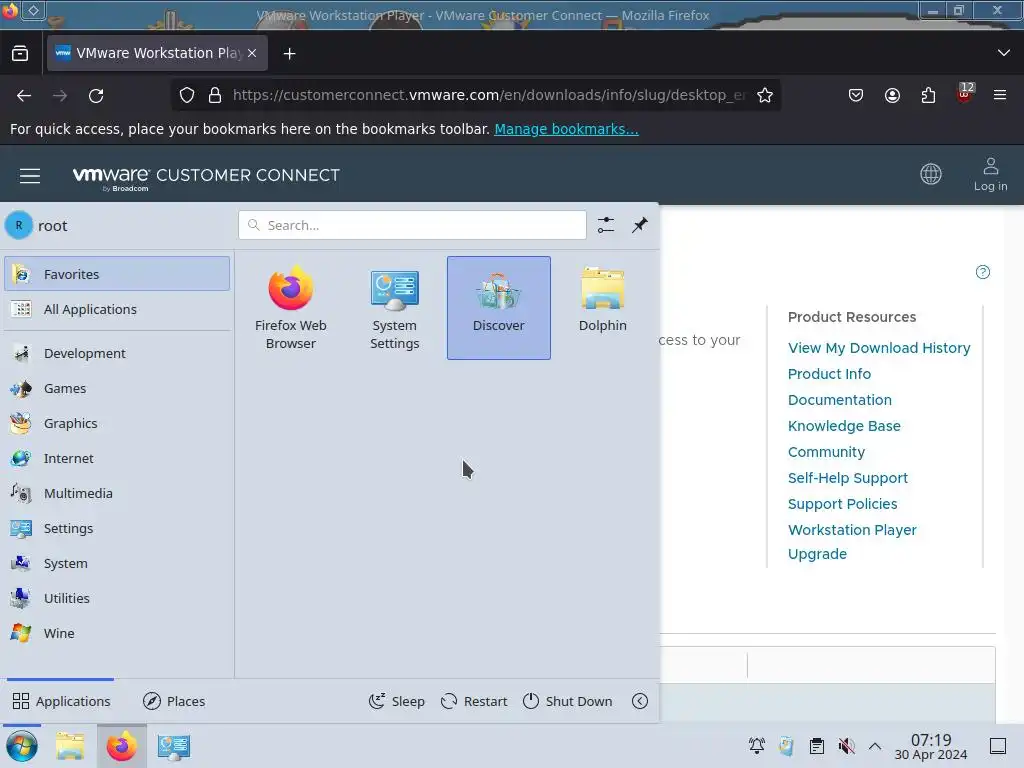Click the application launcher start button
Screen dimensions: 1024x768
coord(22,746)
